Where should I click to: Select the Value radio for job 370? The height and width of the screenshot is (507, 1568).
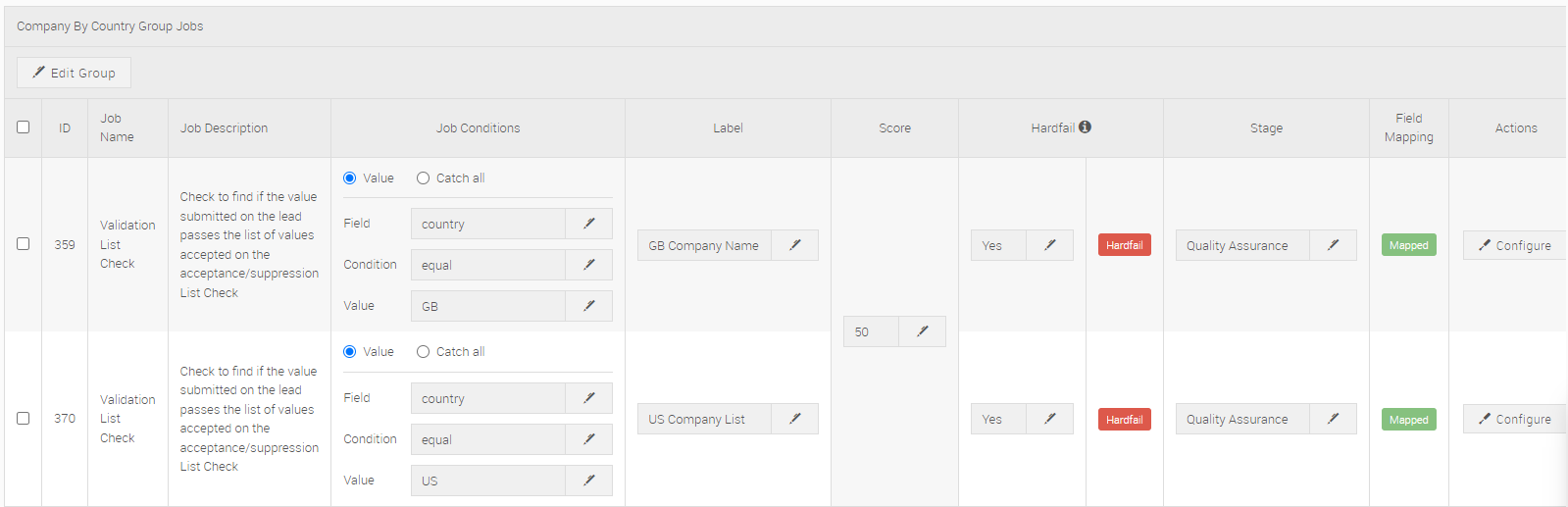350,352
